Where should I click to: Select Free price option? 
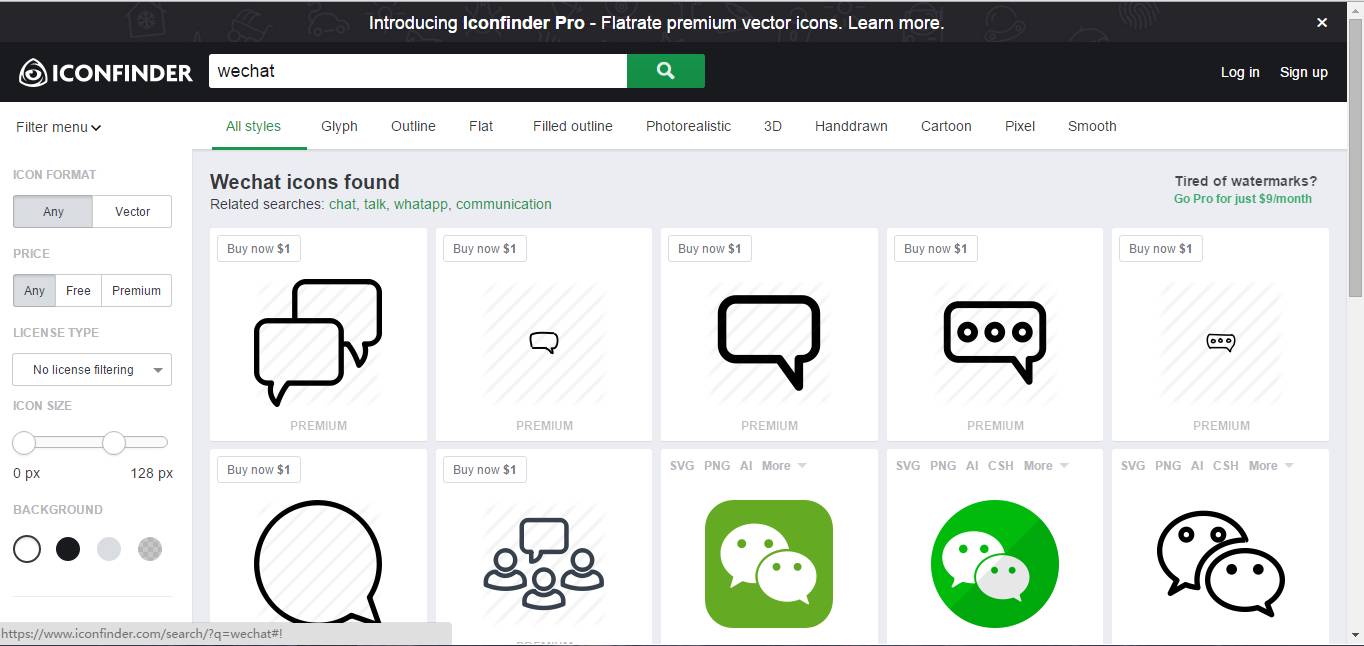point(78,291)
